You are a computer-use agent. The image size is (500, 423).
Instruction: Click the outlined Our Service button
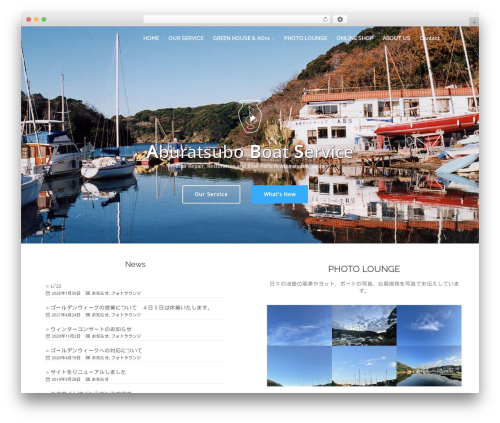tap(211, 194)
